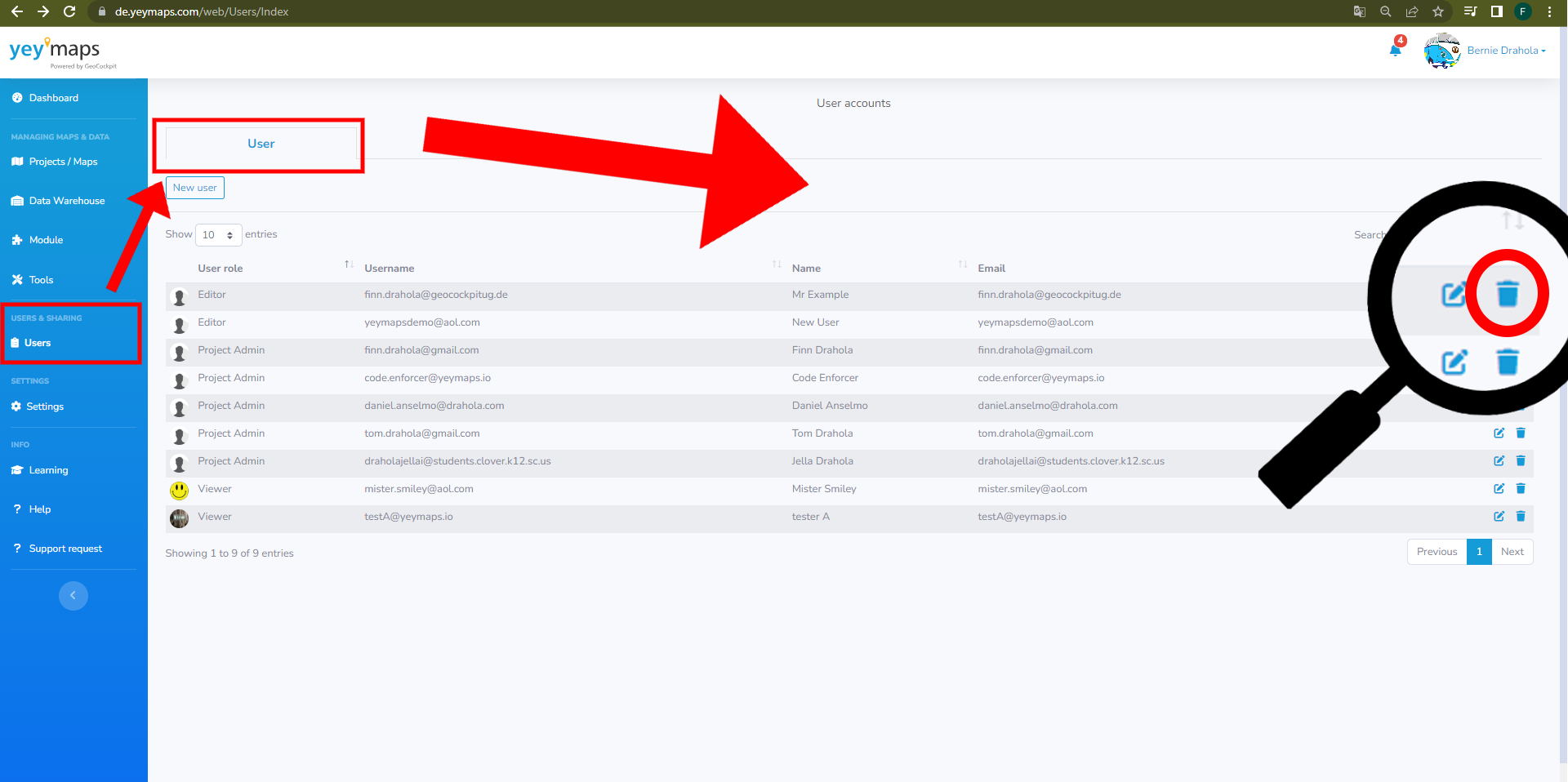Select Projects / Maps in the sidebar

[x=62, y=161]
